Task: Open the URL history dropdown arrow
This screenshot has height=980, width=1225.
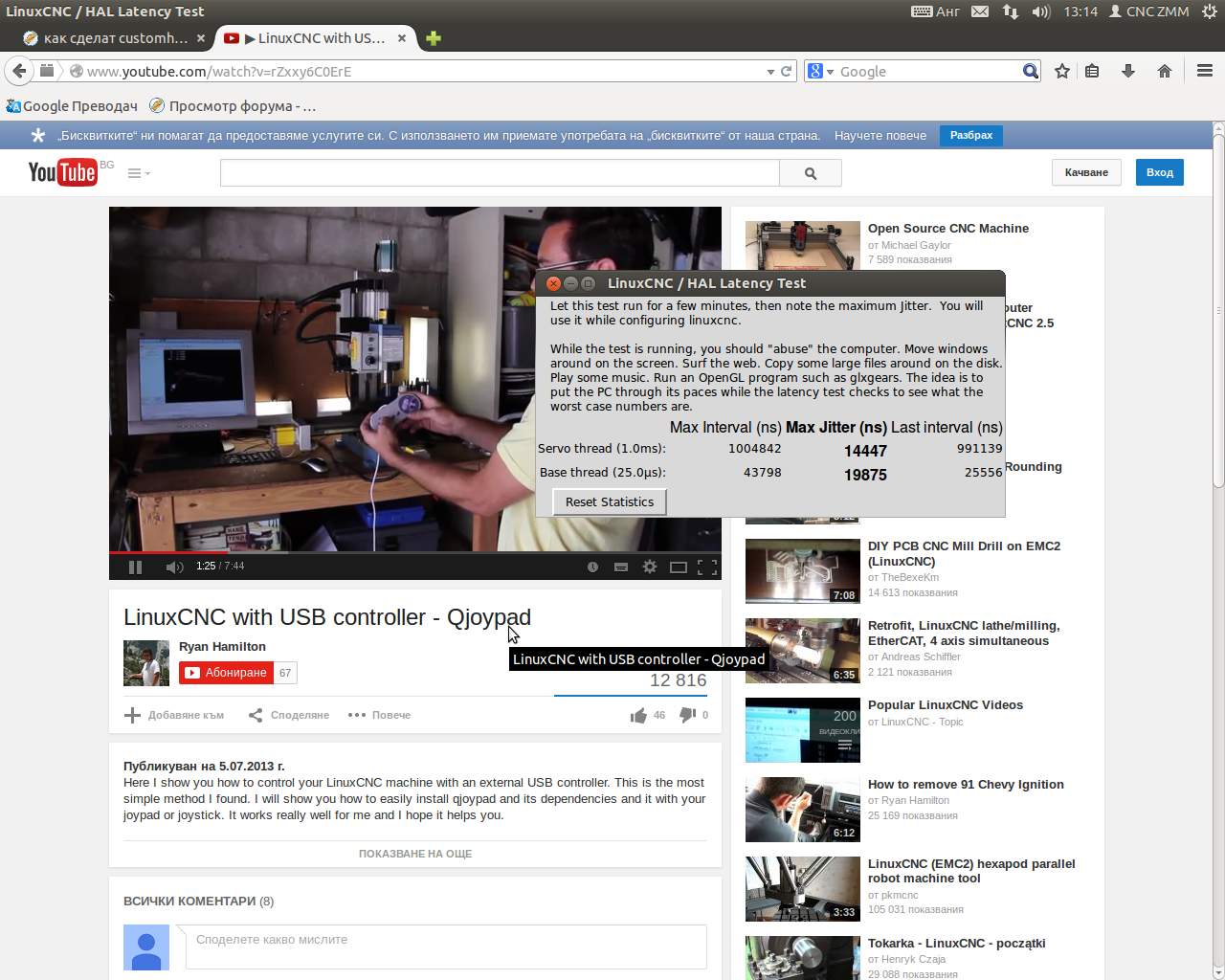Action: tap(770, 72)
